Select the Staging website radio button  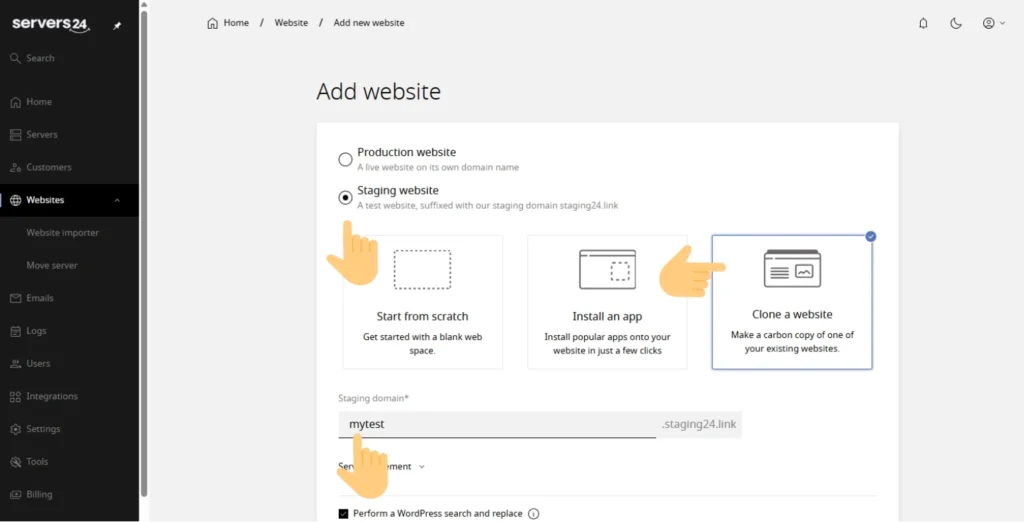pyautogui.click(x=345, y=197)
